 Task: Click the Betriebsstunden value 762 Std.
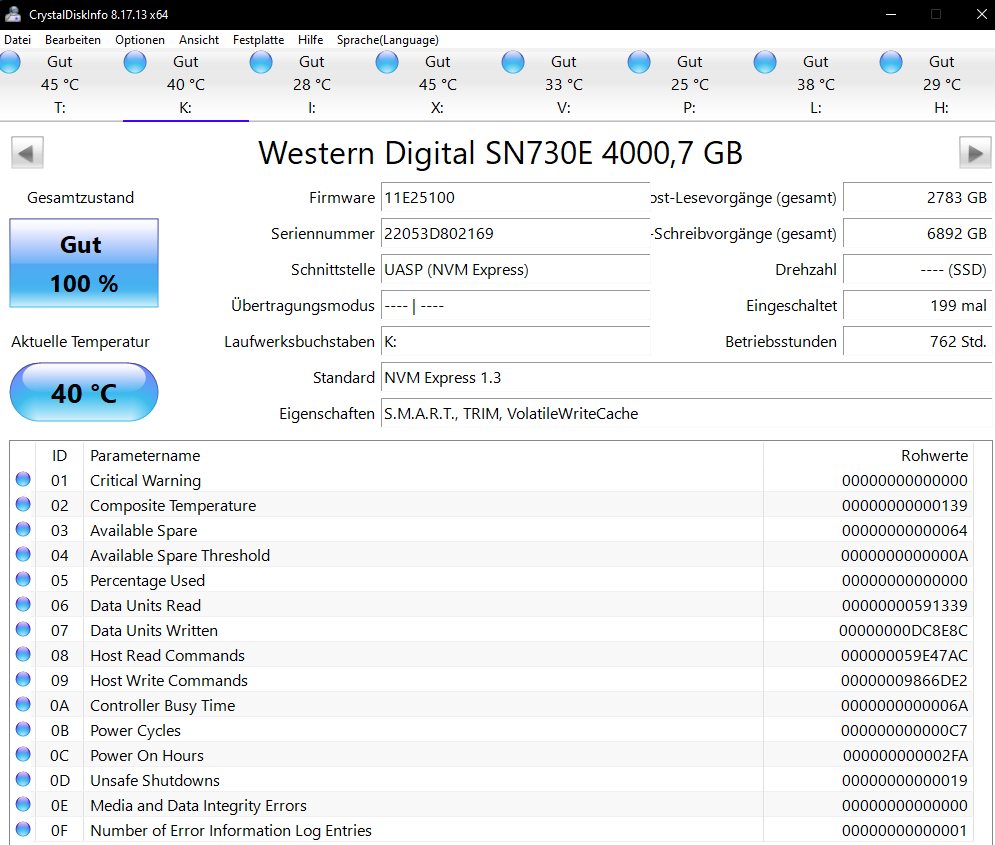click(x=918, y=341)
